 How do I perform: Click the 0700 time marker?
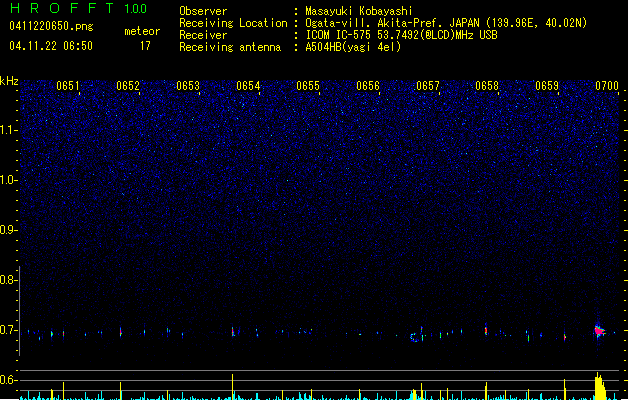coord(607,86)
